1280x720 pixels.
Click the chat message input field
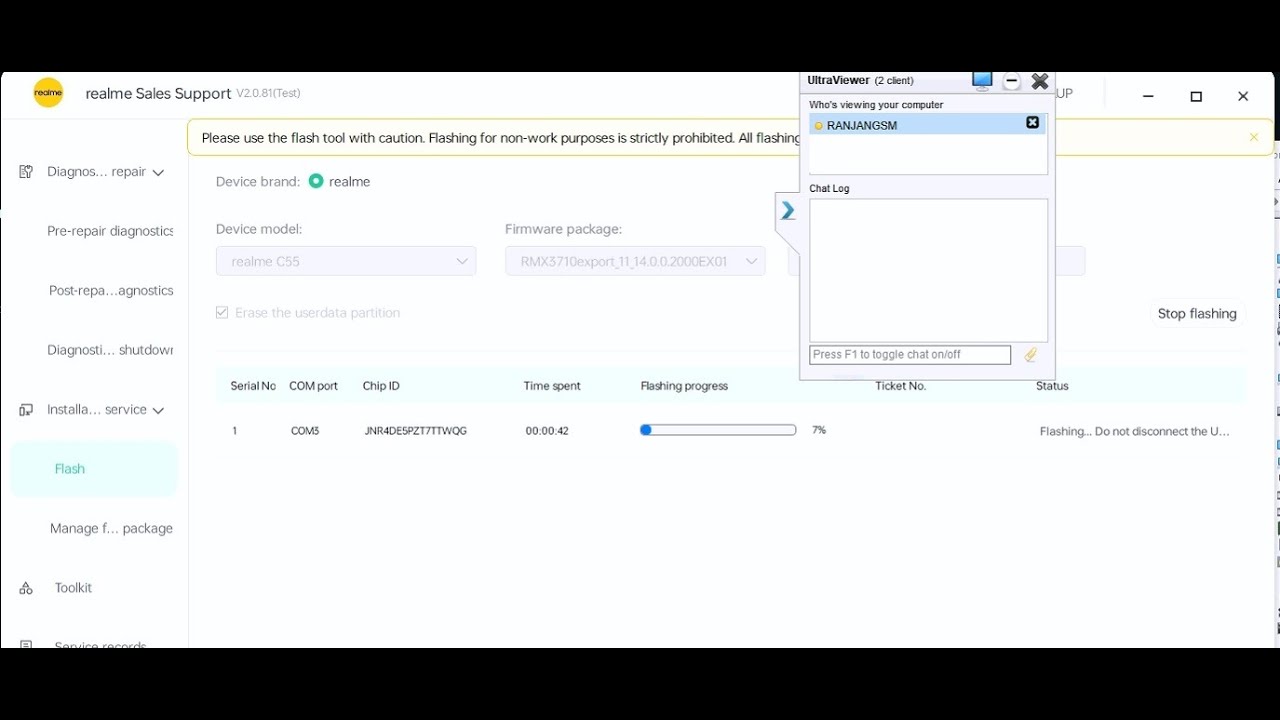point(910,355)
